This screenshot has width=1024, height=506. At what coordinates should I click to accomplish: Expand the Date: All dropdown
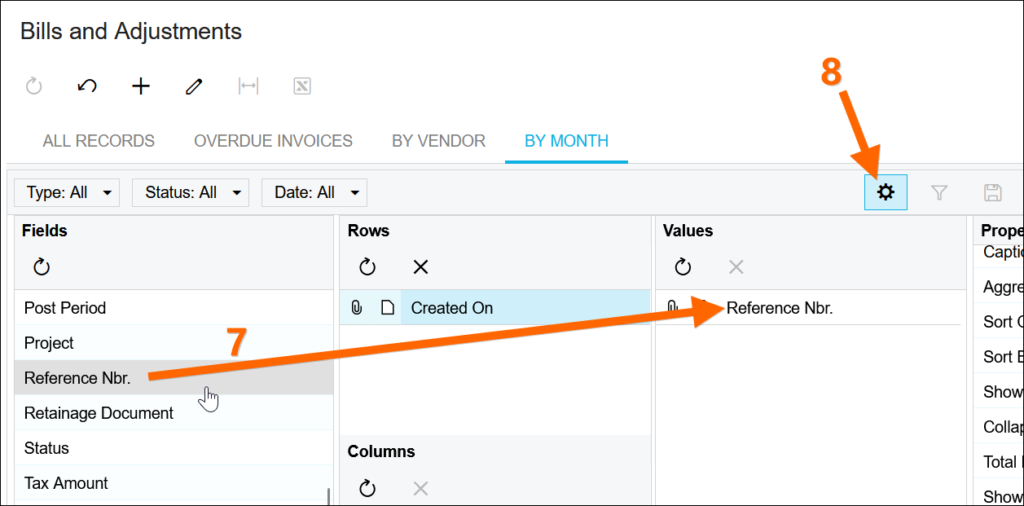click(x=314, y=192)
